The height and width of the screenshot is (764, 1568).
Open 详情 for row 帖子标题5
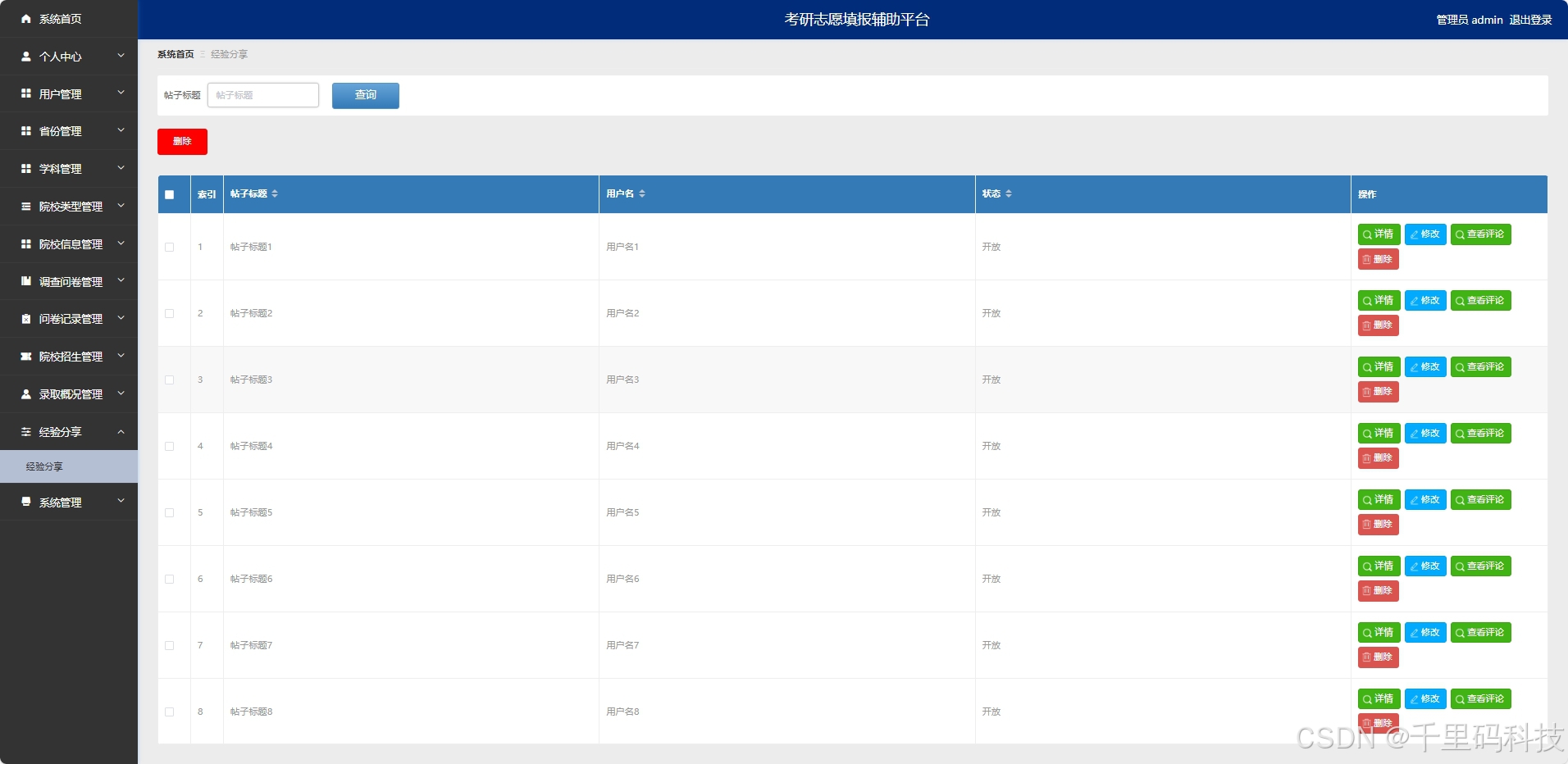pyautogui.click(x=1379, y=500)
